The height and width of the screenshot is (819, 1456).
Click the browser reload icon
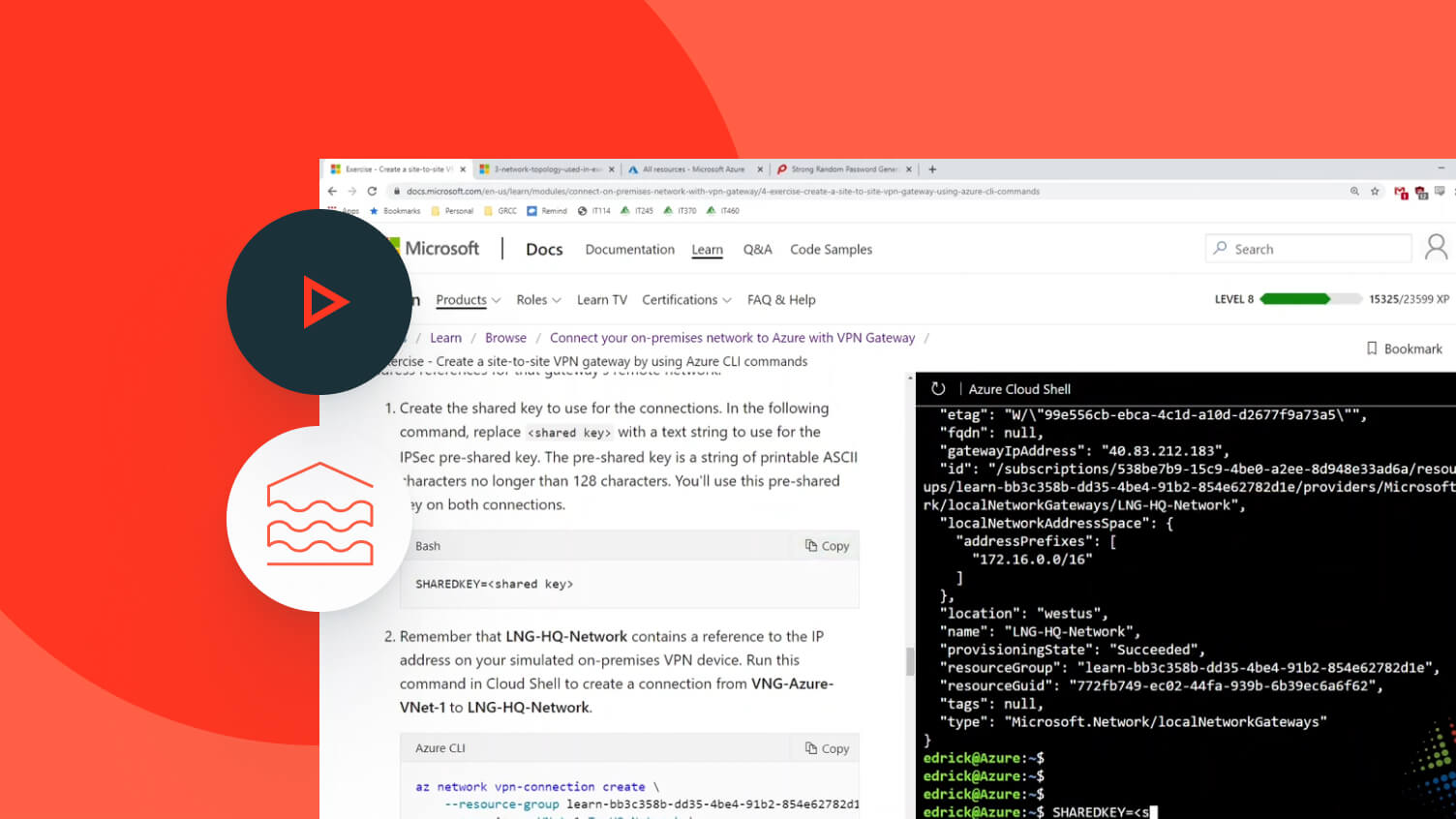(x=372, y=192)
